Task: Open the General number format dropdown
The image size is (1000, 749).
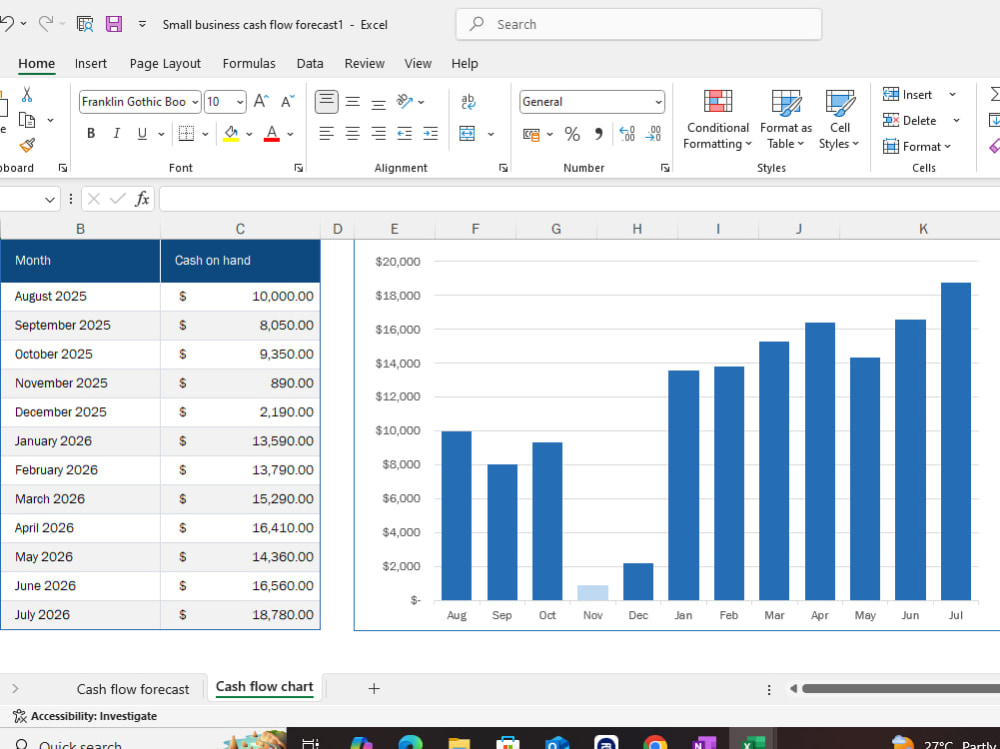Action: tap(658, 102)
